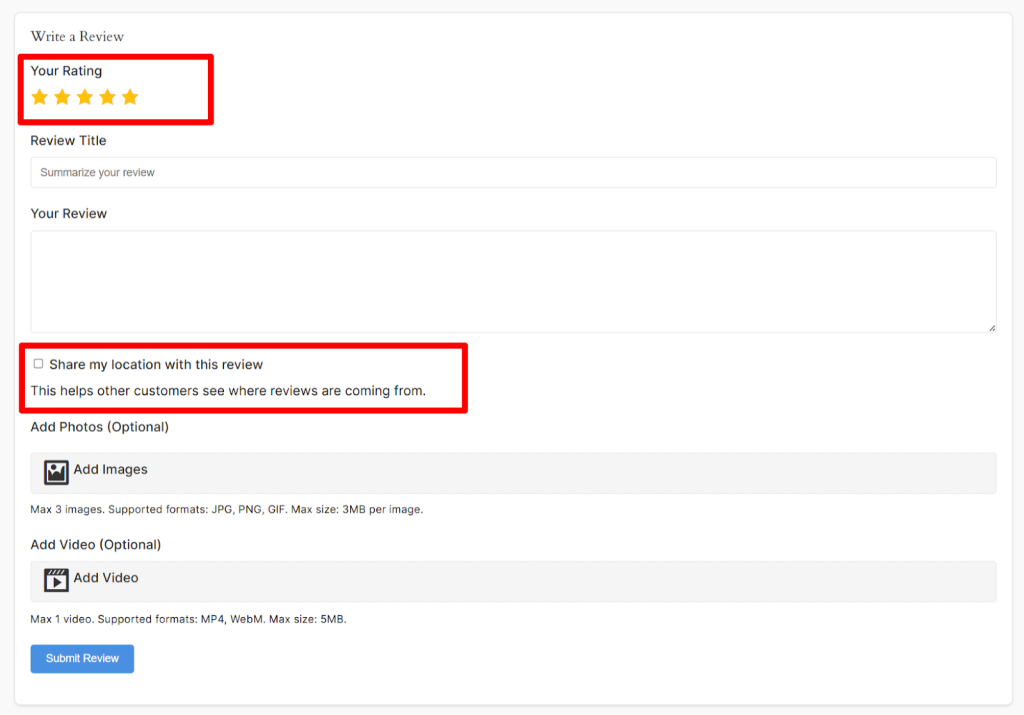Click inside the Your Review text area
Viewport: 1024px width, 715px height.
click(512, 281)
